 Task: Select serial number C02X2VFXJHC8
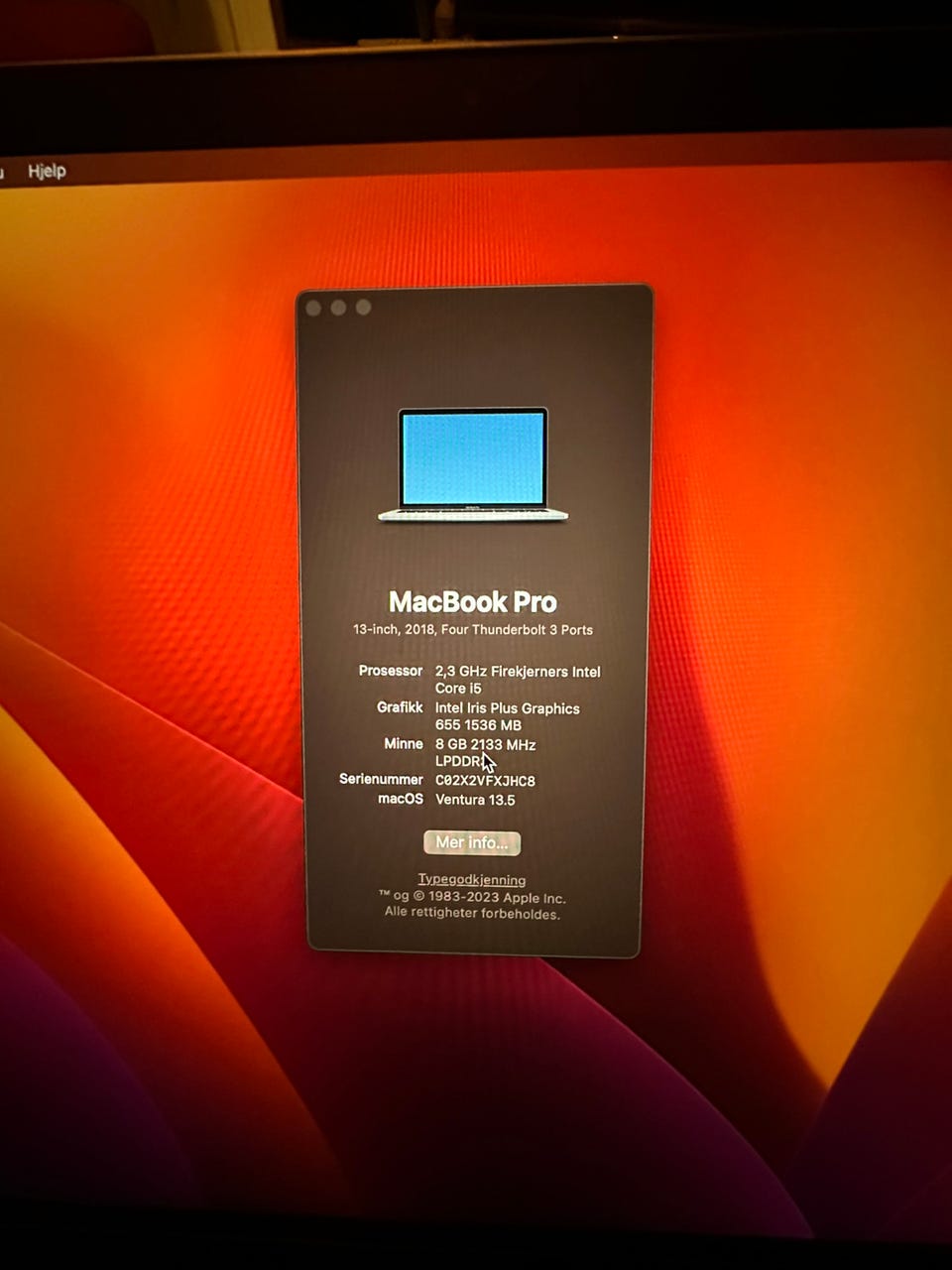coord(485,781)
